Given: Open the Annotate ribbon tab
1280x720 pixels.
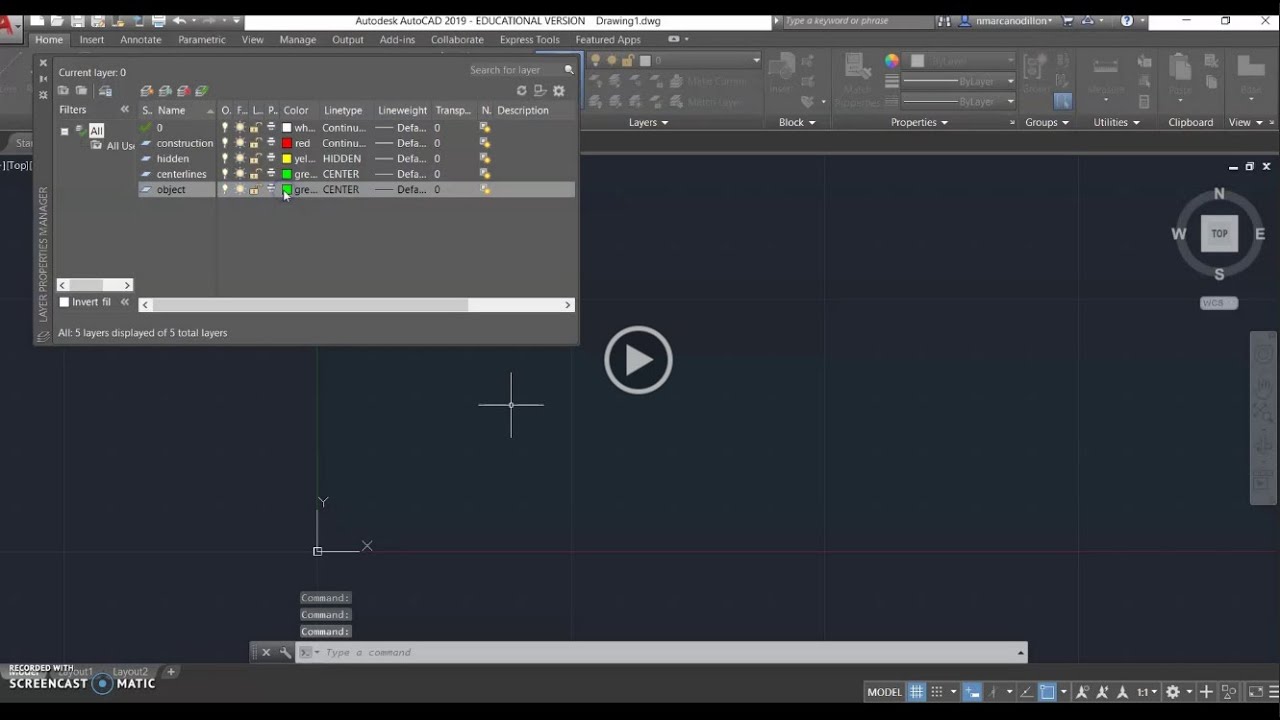Looking at the screenshot, I should [x=141, y=40].
